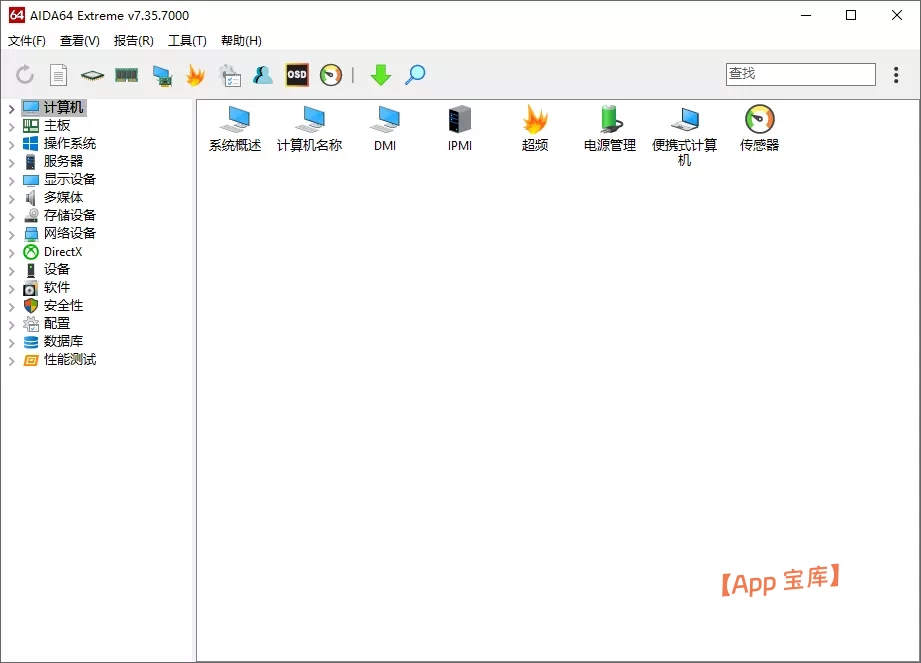Open the 查看(V) menu
This screenshot has height=663, width=921.
[x=80, y=41]
